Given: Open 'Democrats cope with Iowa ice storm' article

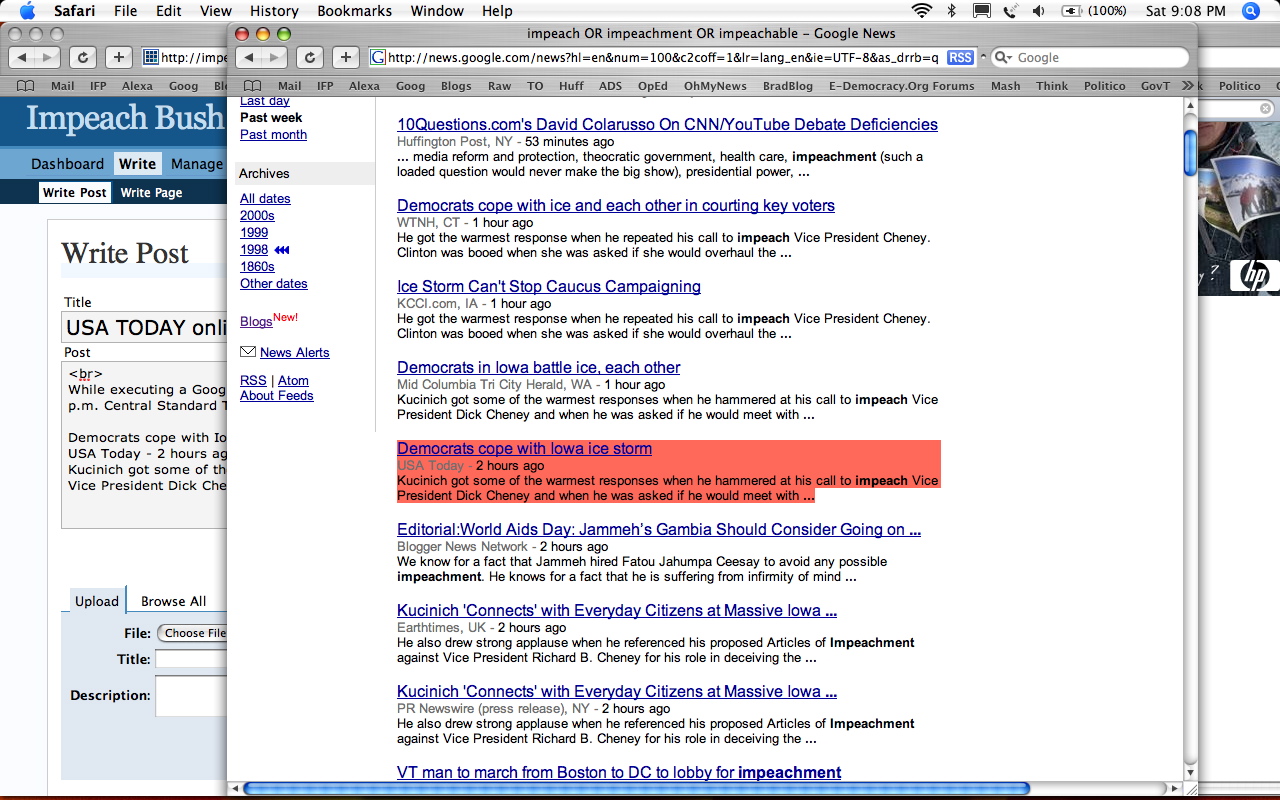Looking at the screenshot, I should 524,448.
